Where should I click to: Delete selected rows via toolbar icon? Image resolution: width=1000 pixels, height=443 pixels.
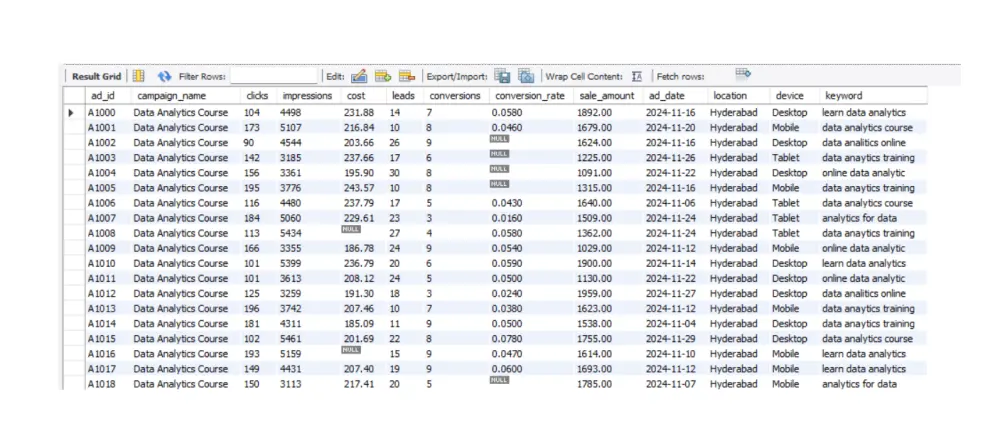[407, 76]
